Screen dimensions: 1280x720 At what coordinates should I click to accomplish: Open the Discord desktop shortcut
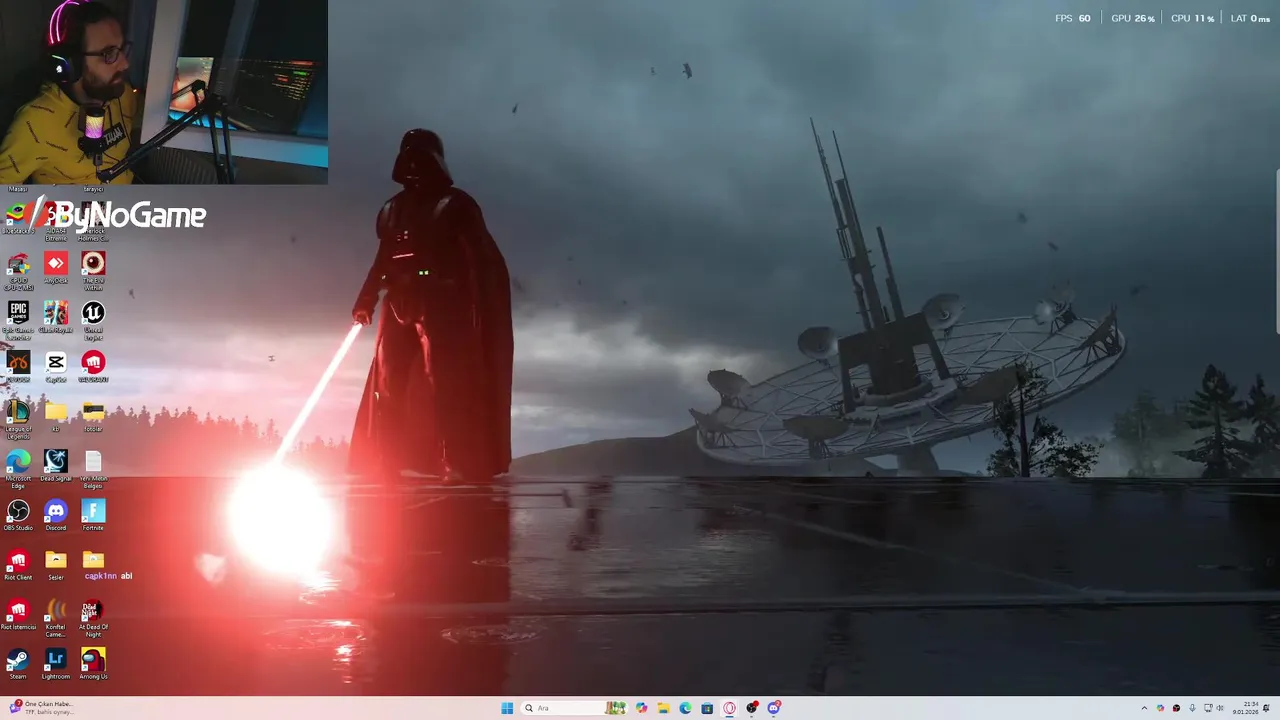(56, 514)
